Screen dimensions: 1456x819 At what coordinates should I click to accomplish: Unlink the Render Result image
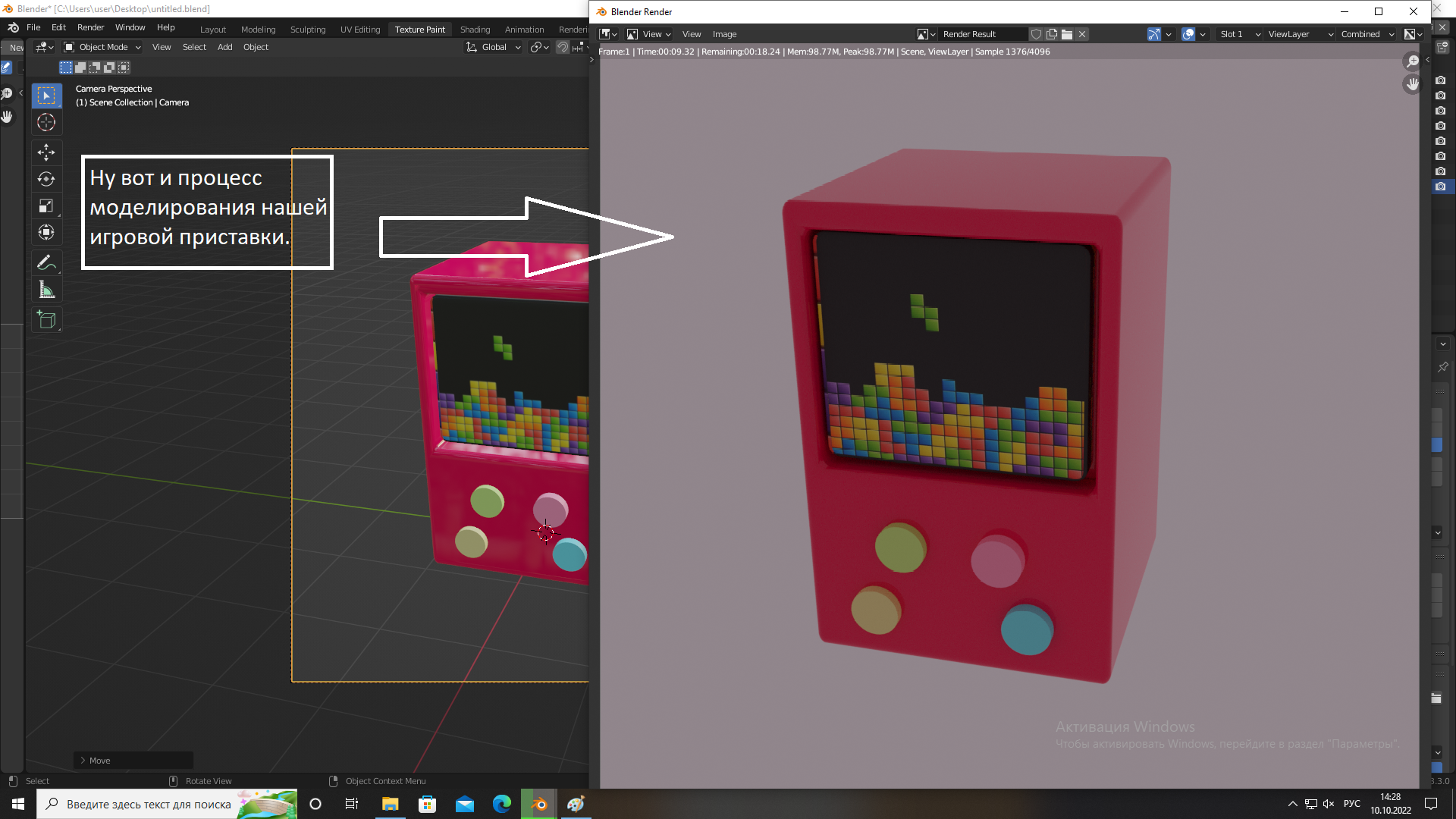[1082, 34]
